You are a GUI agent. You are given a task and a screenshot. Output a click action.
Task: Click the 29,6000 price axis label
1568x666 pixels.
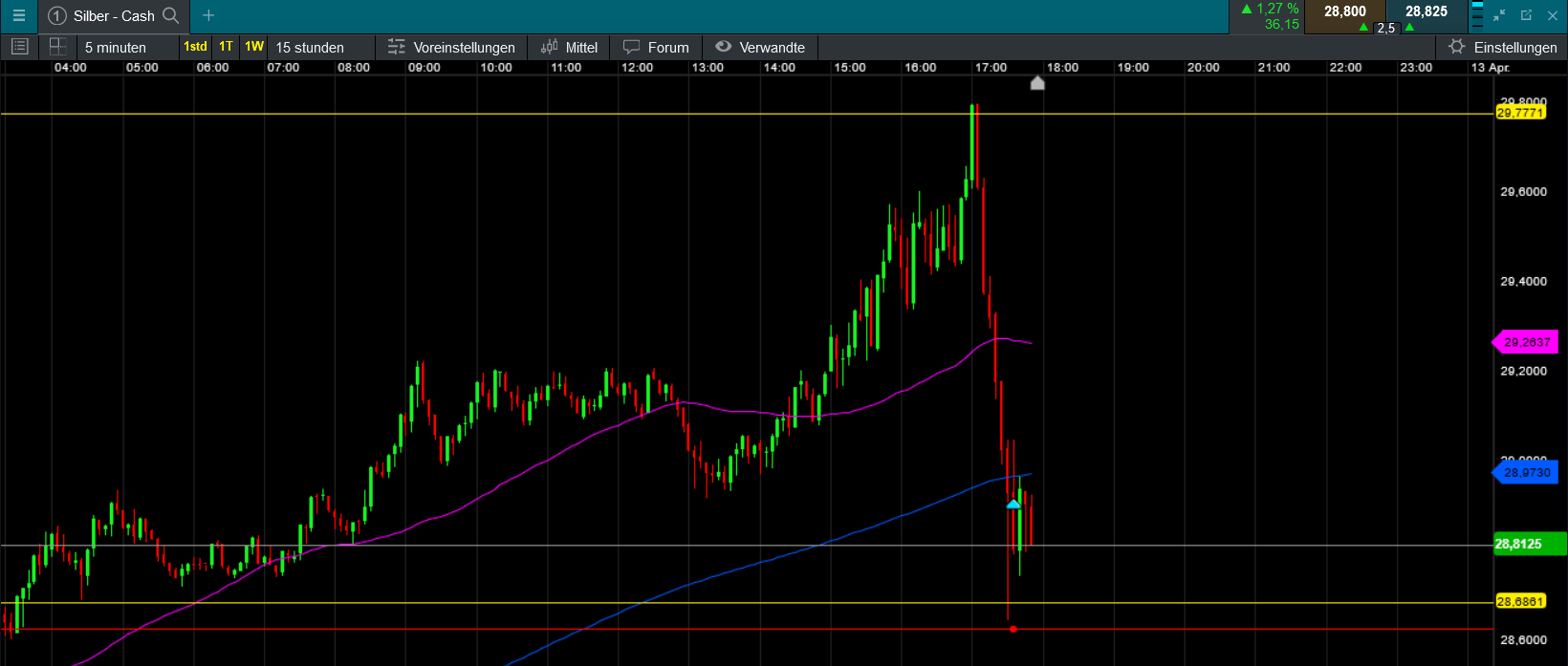[1523, 191]
